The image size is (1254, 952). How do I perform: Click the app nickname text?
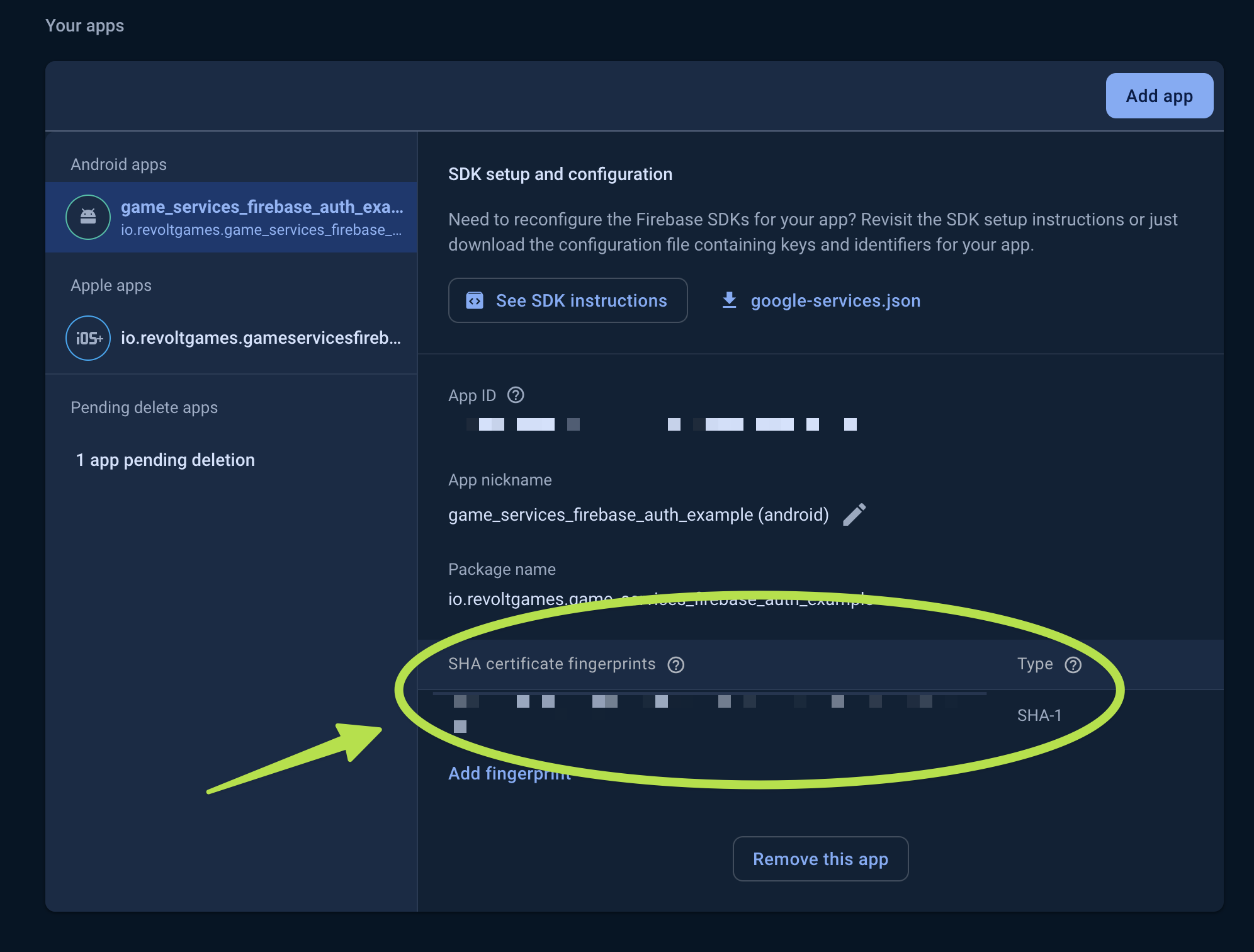click(638, 515)
